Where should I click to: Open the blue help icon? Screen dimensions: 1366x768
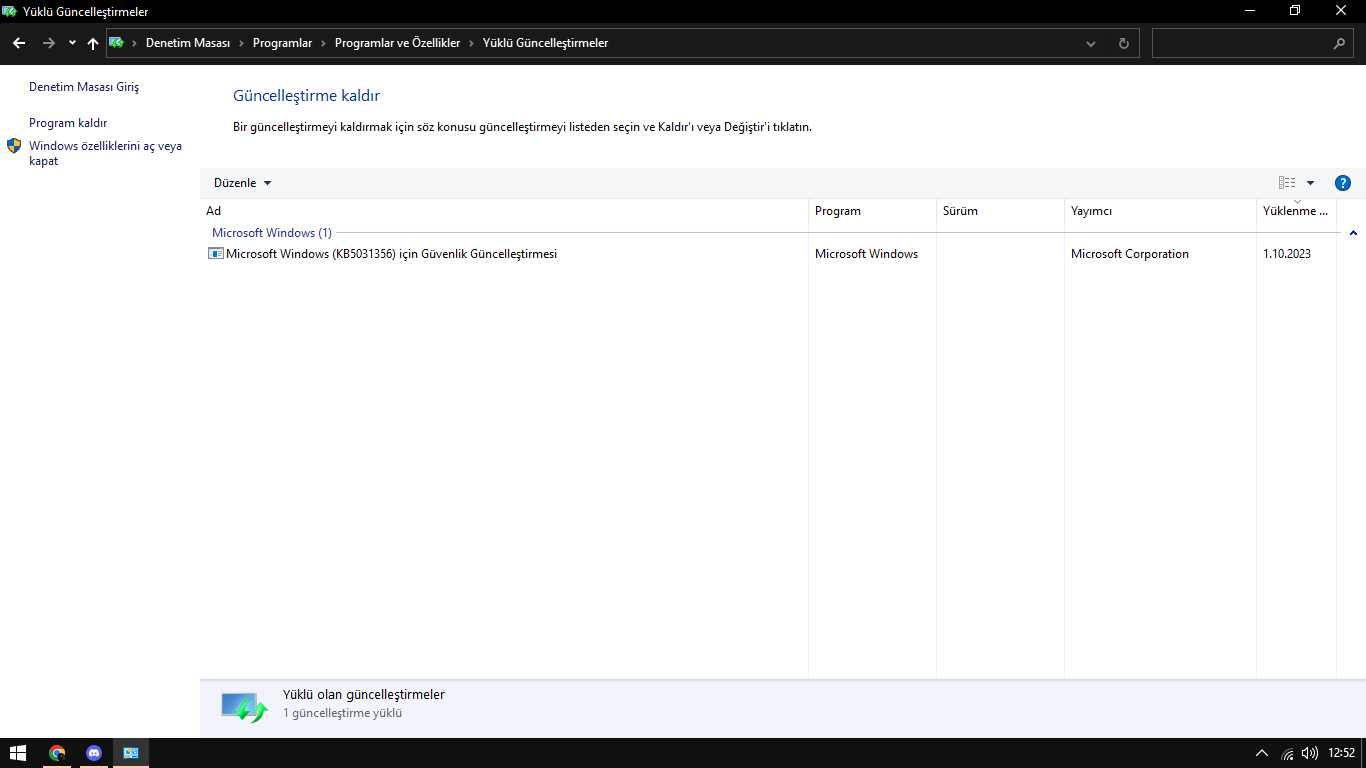point(1343,183)
